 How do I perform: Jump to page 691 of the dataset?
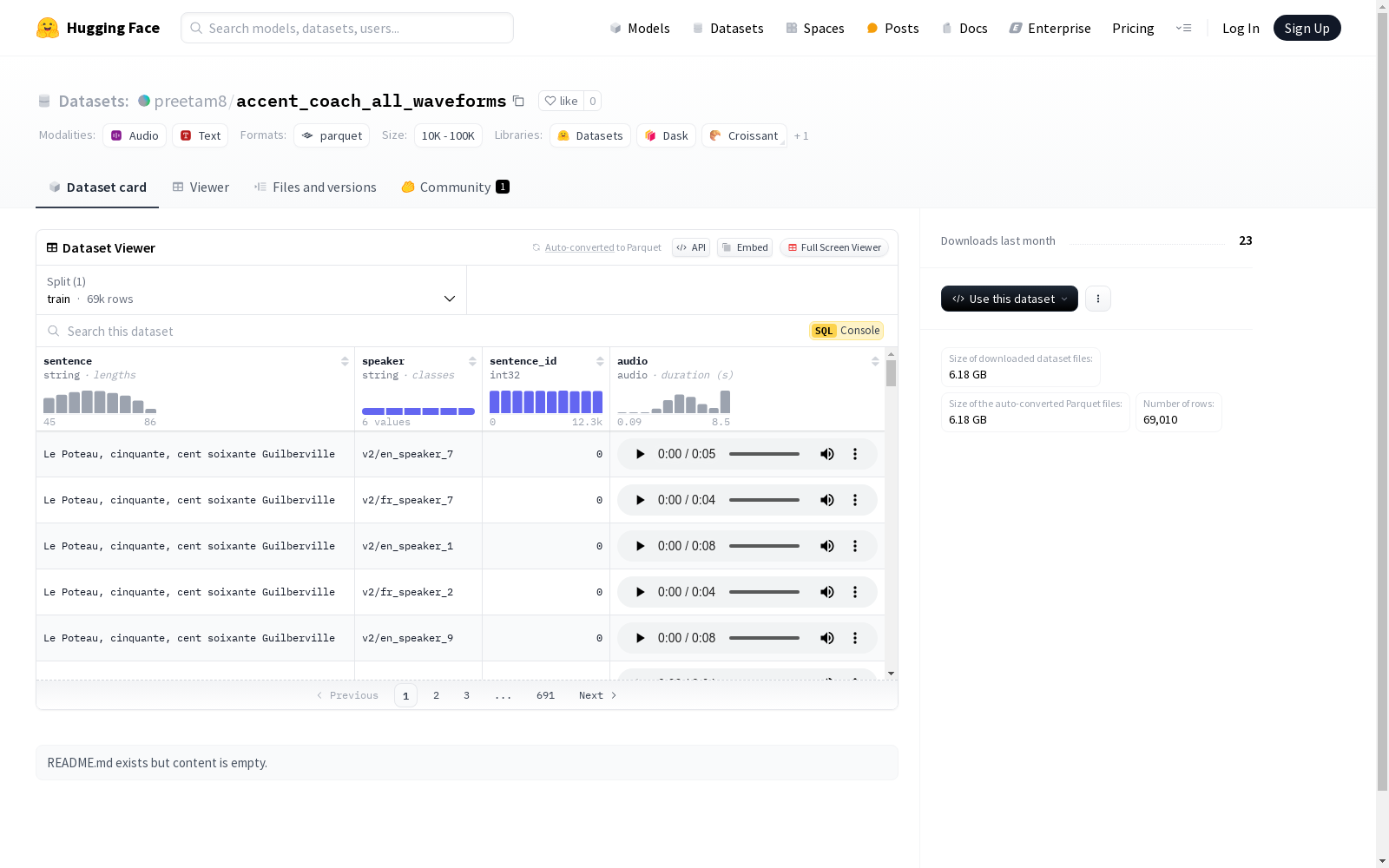(545, 695)
